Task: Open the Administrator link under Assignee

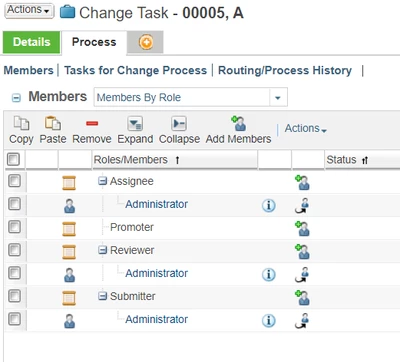Action: pos(156,204)
